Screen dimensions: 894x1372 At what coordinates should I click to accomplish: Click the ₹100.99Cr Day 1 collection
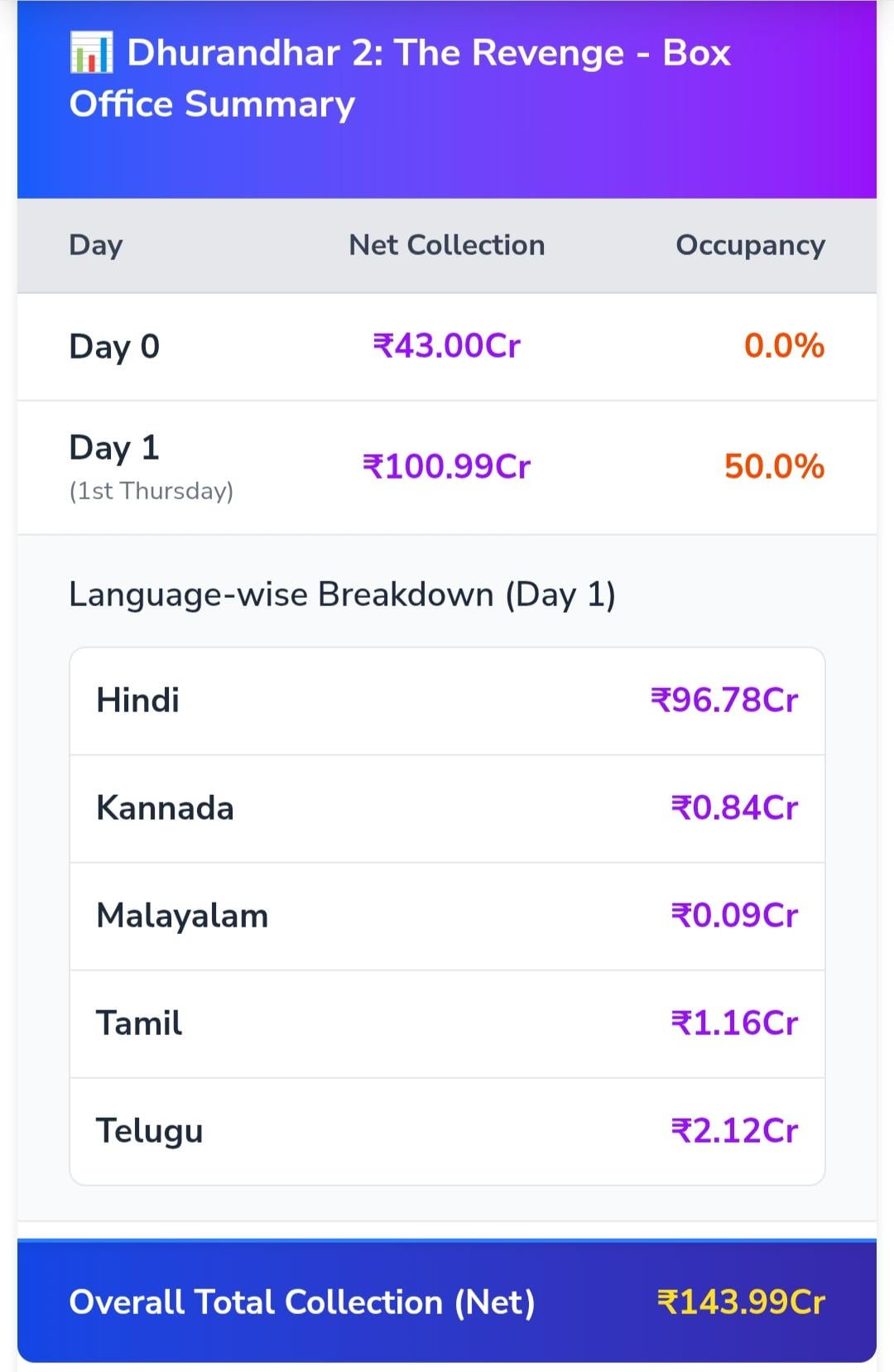click(446, 467)
